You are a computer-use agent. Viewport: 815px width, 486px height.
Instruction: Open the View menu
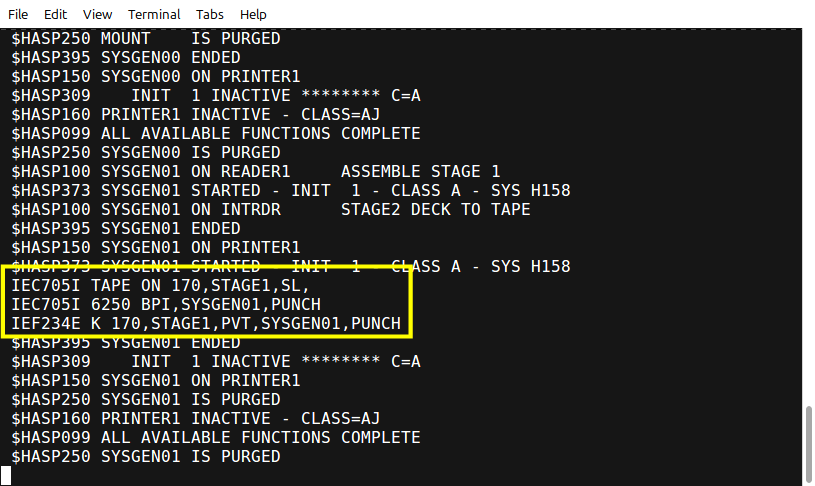(x=97, y=14)
